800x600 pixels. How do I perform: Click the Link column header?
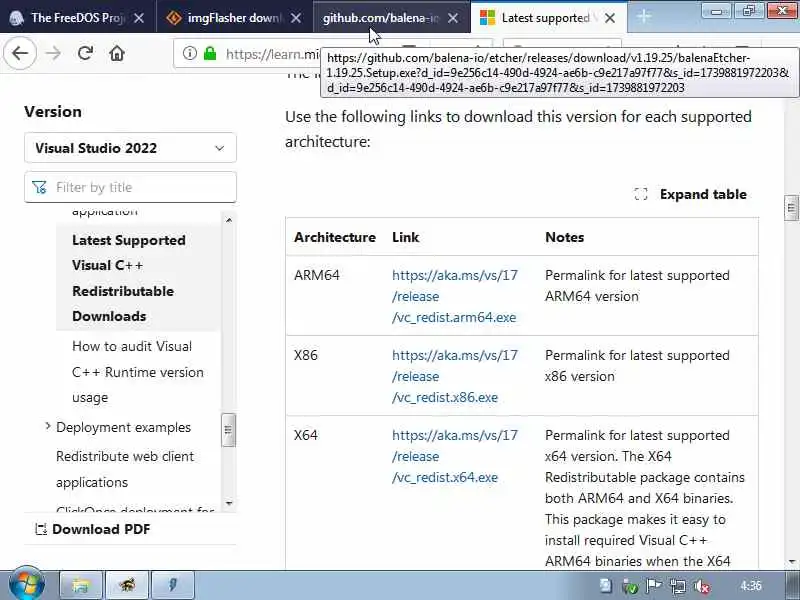pos(406,237)
